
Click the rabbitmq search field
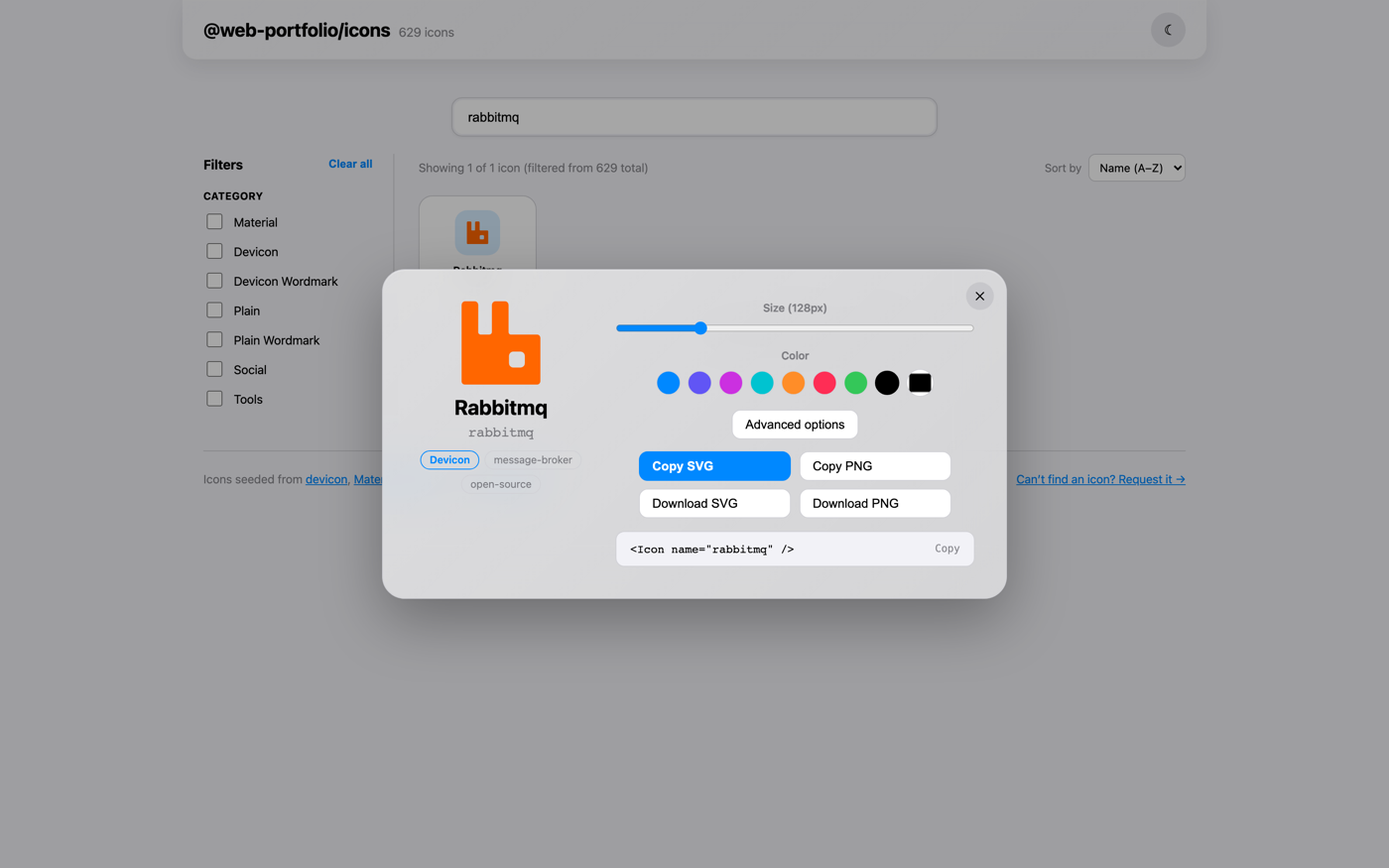coord(694,117)
